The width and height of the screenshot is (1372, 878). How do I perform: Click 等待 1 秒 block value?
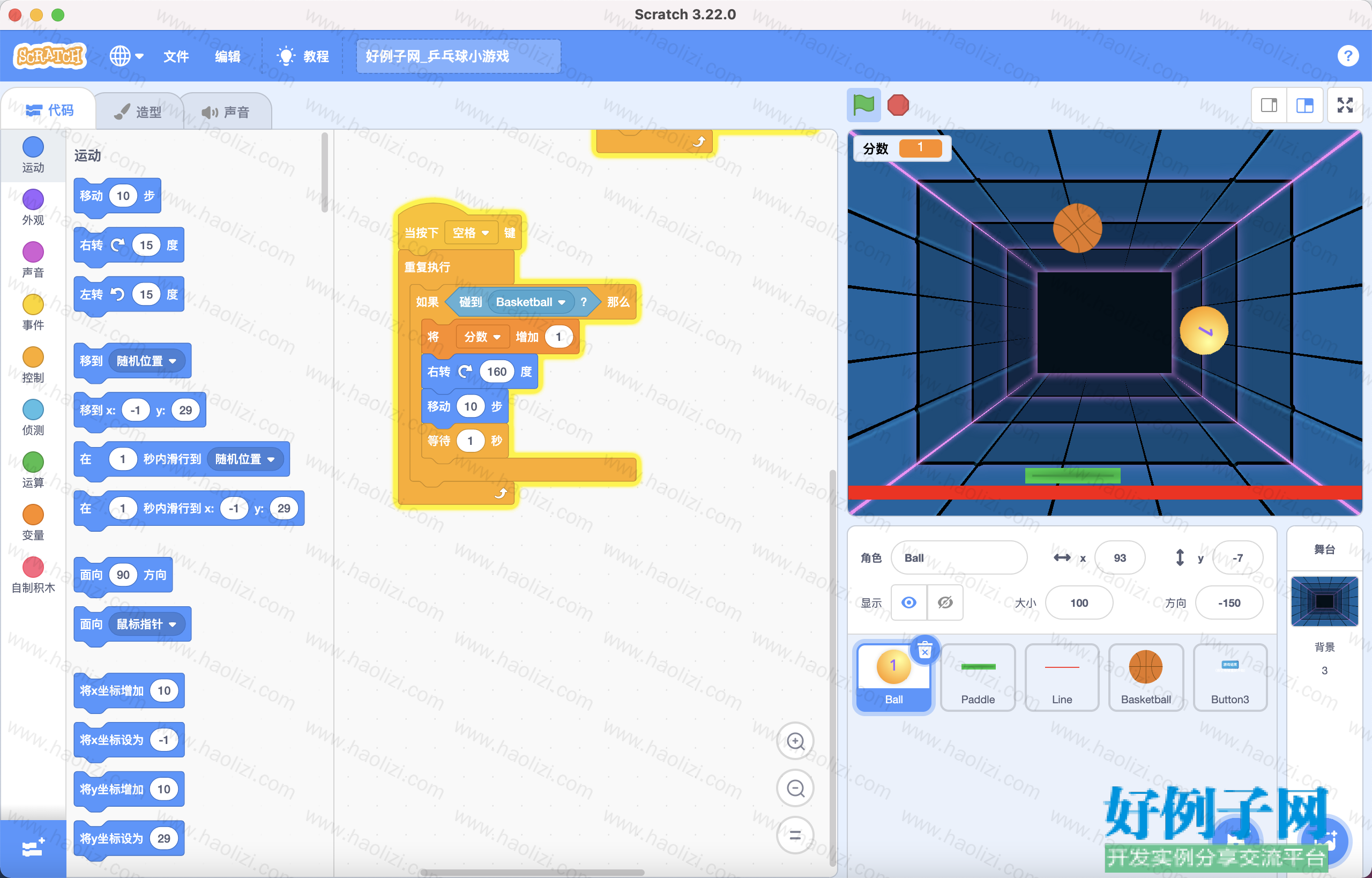point(470,441)
